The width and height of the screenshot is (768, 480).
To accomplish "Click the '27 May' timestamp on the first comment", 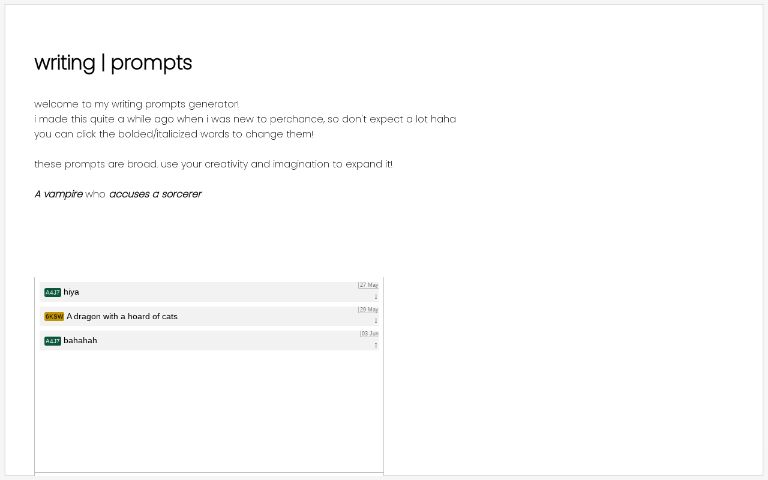I will tap(369, 286).
